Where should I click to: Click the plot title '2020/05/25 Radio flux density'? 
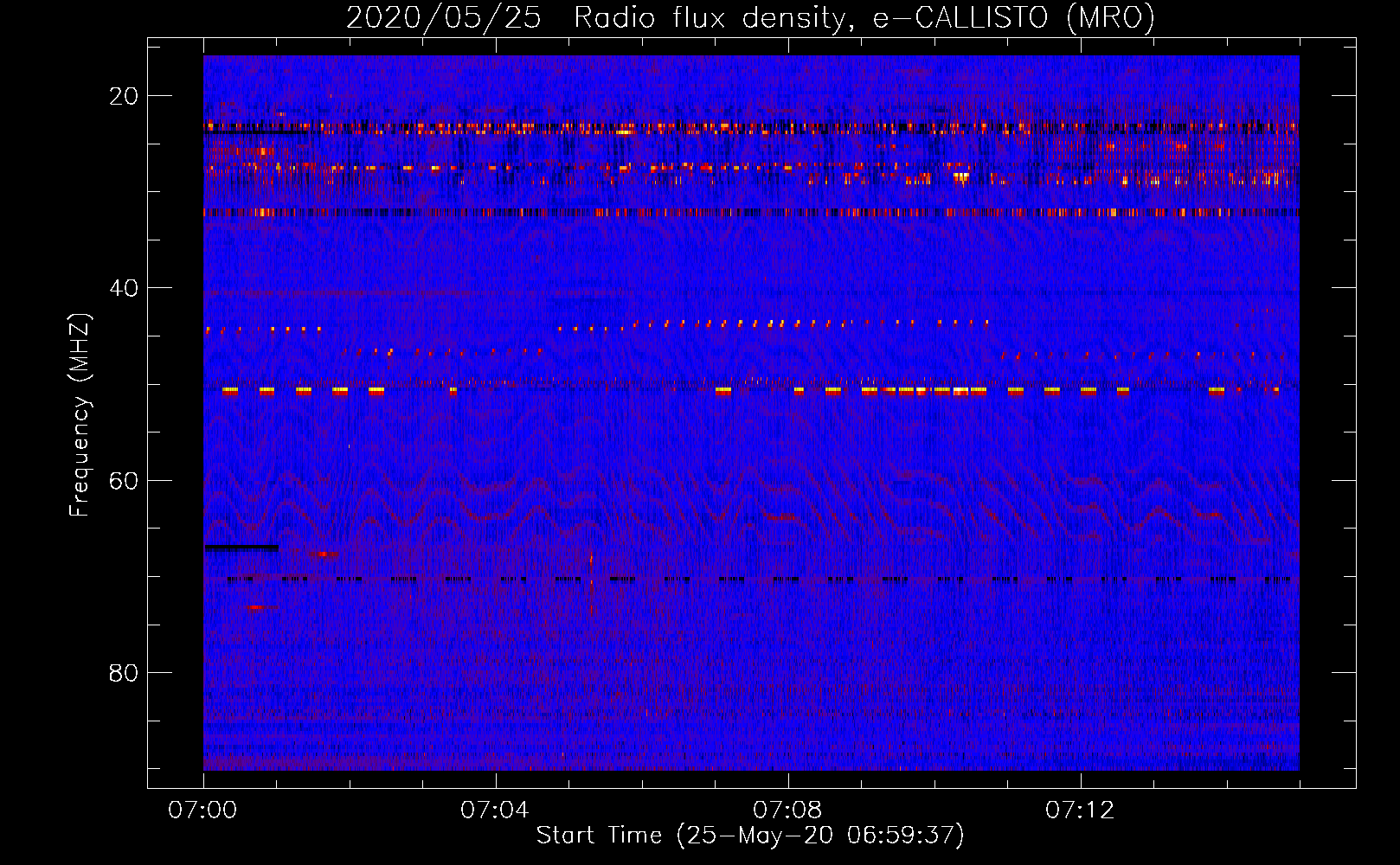pos(750,17)
